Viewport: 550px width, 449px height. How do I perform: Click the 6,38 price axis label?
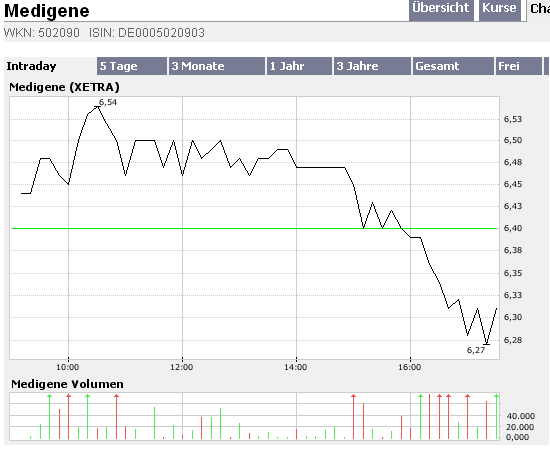click(x=513, y=250)
